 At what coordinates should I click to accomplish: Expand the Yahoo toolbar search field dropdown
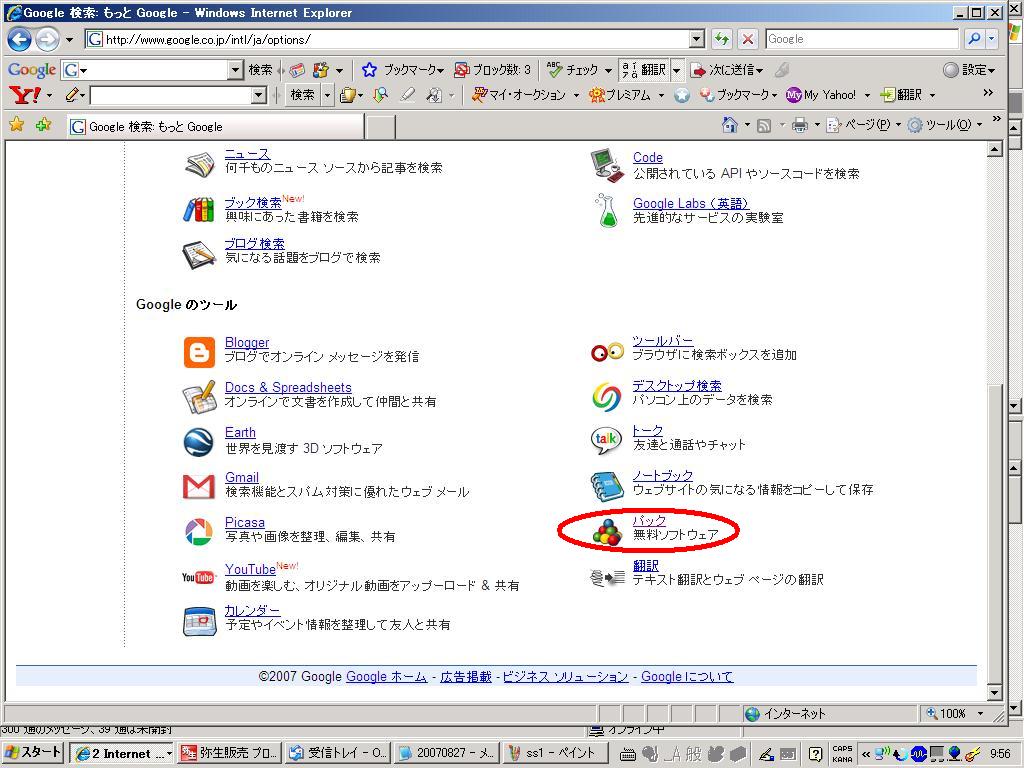[259, 95]
